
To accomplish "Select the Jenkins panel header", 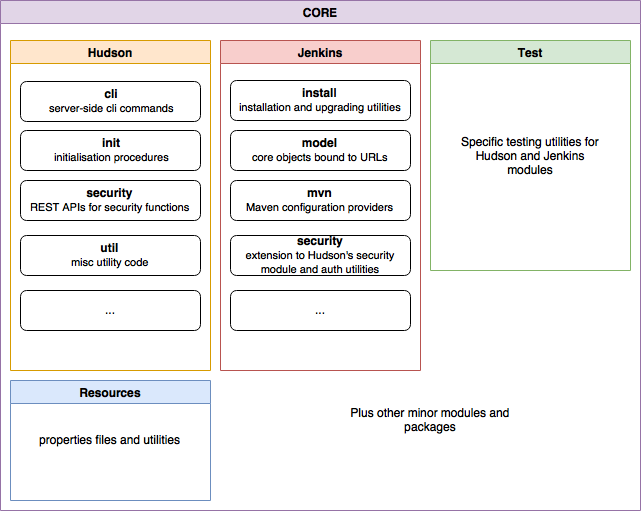I will tap(320, 53).
